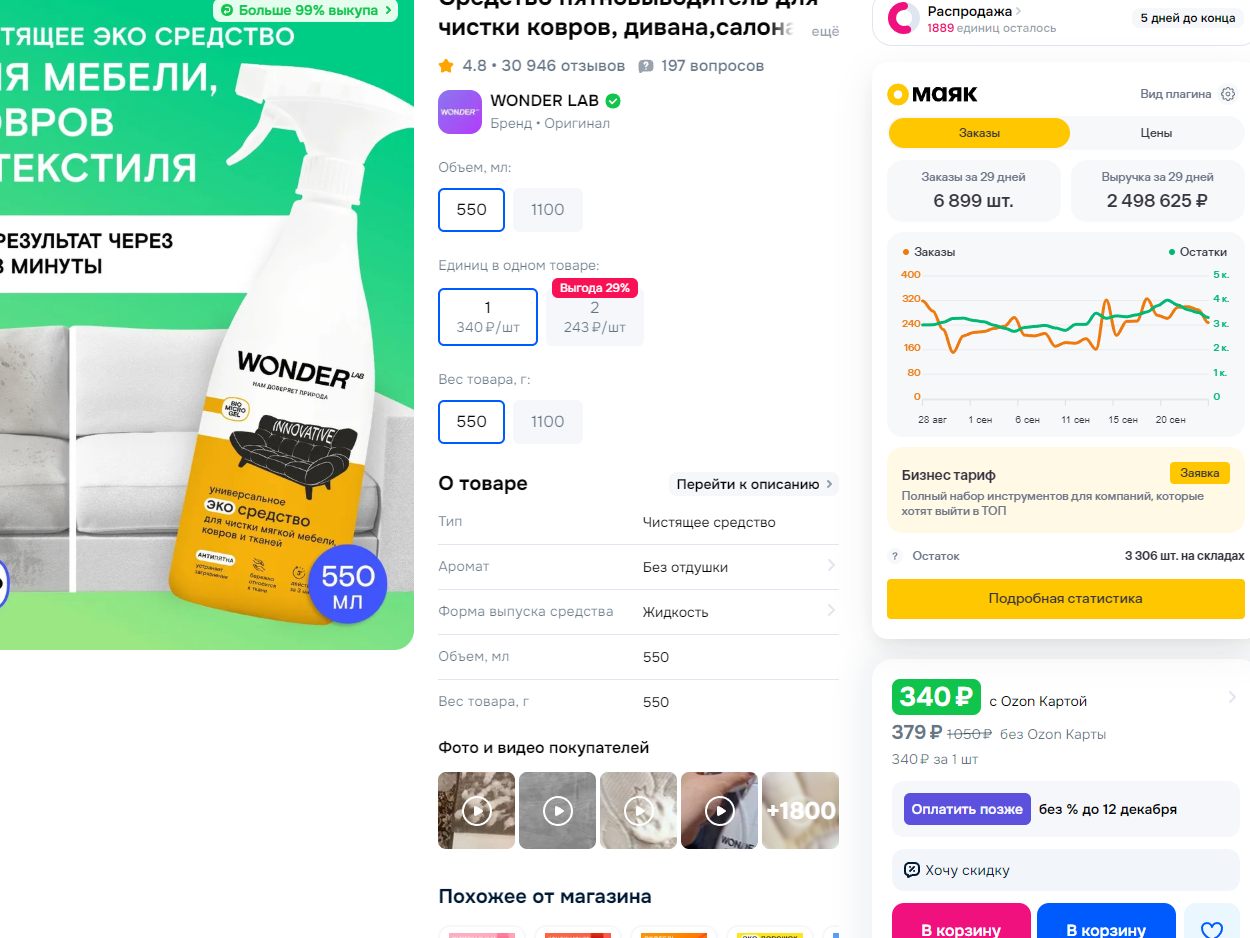The image size is (1250, 938).
Task: Select 2 units per item option
Action: pyautogui.click(x=595, y=317)
